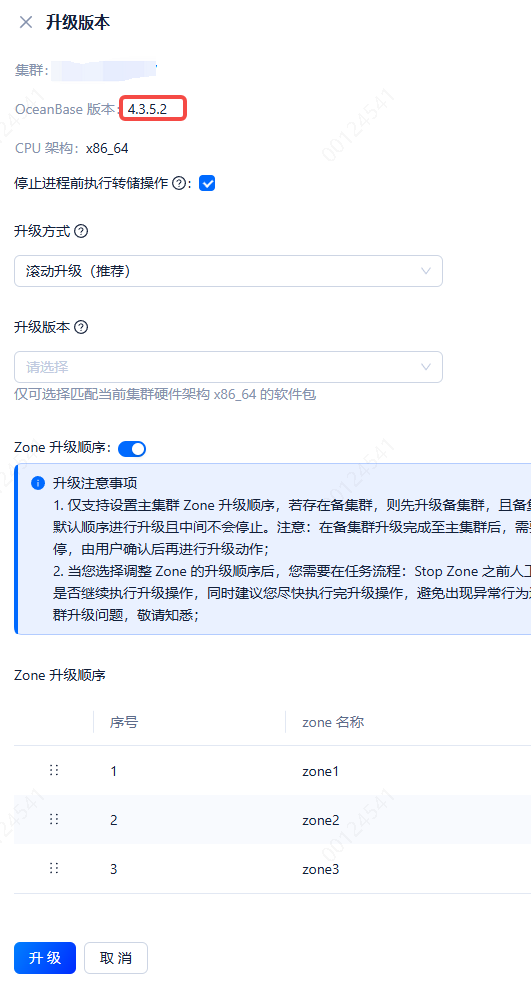
Task: Open 请选择 upgrade version dropdown
Action: click(228, 367)
